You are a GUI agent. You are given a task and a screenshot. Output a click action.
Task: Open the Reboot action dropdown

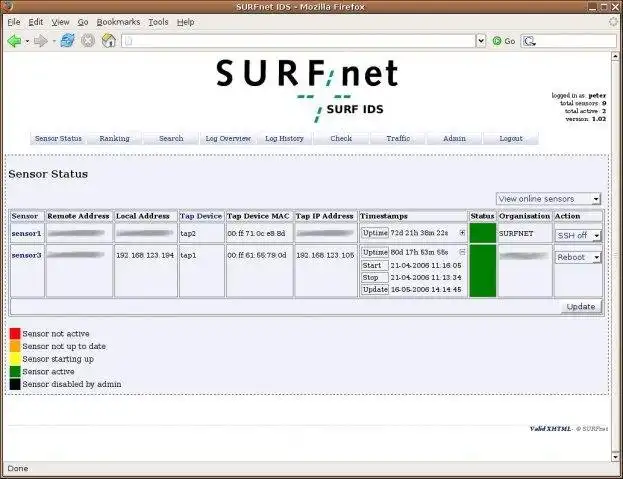pyautogui.click(x=578, y=257)
